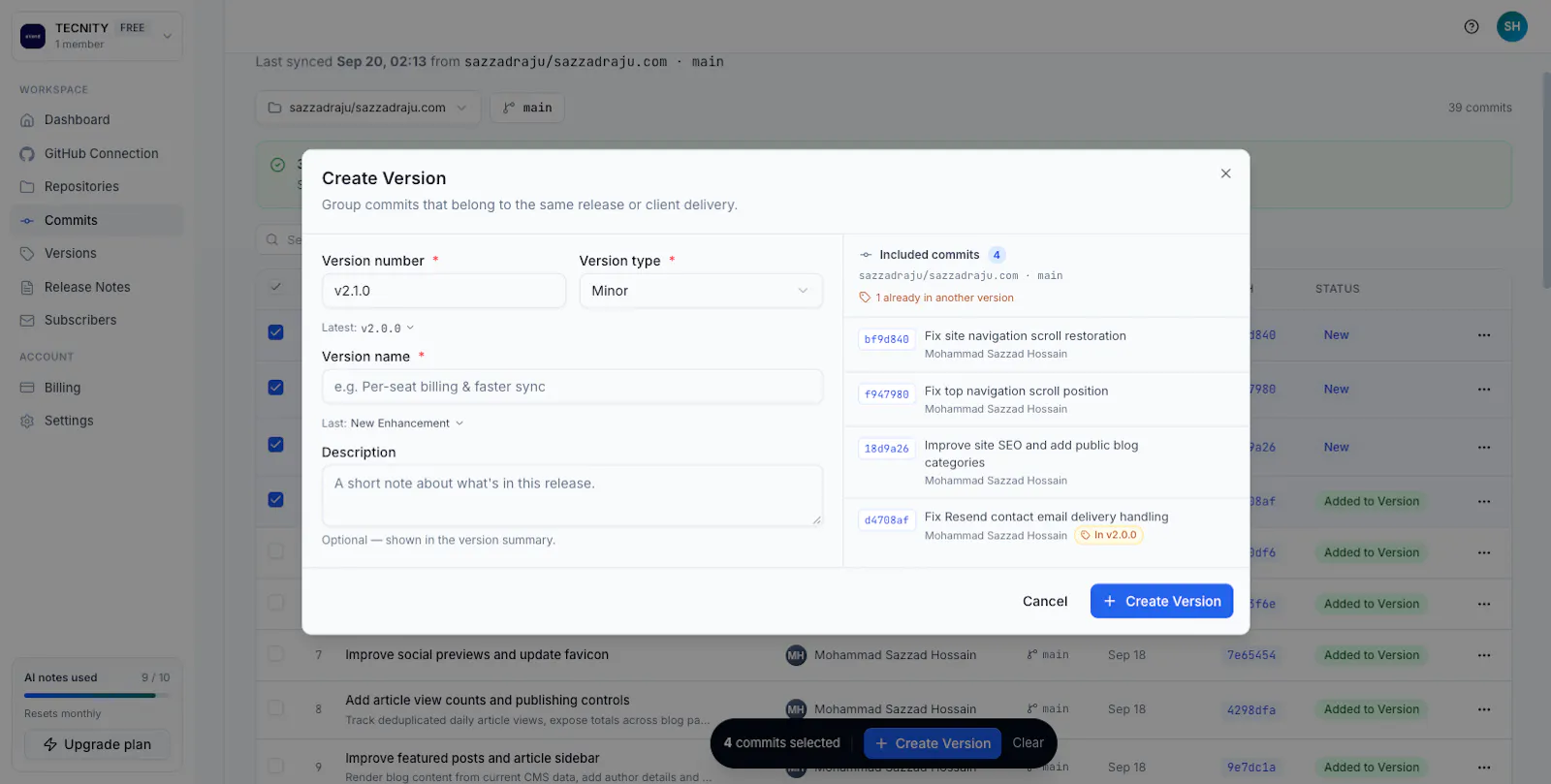Open the Version type Minor dropdown

pos(701,291)
